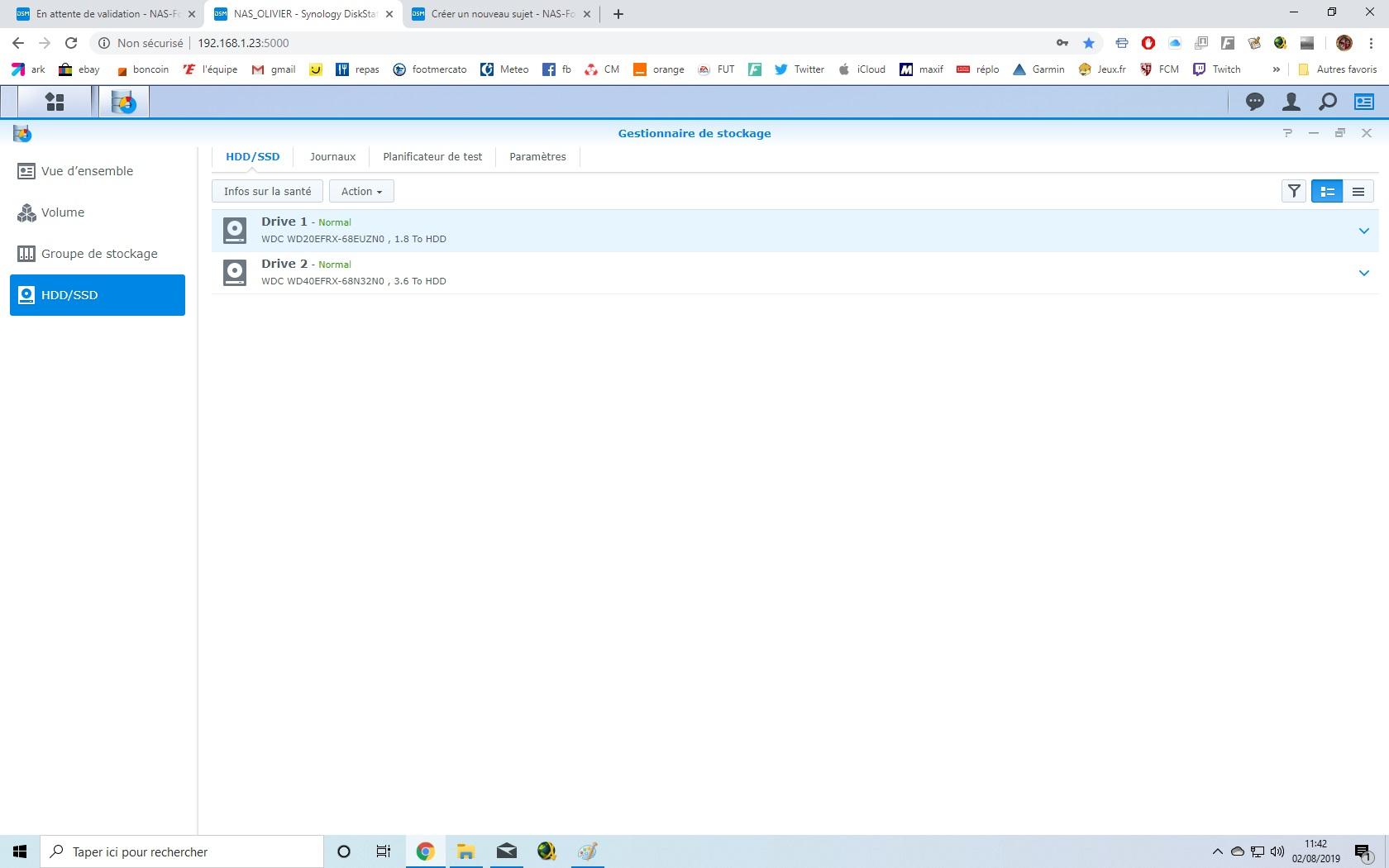
Task: Open the Action dropdown menu
Action: [361, 191]
